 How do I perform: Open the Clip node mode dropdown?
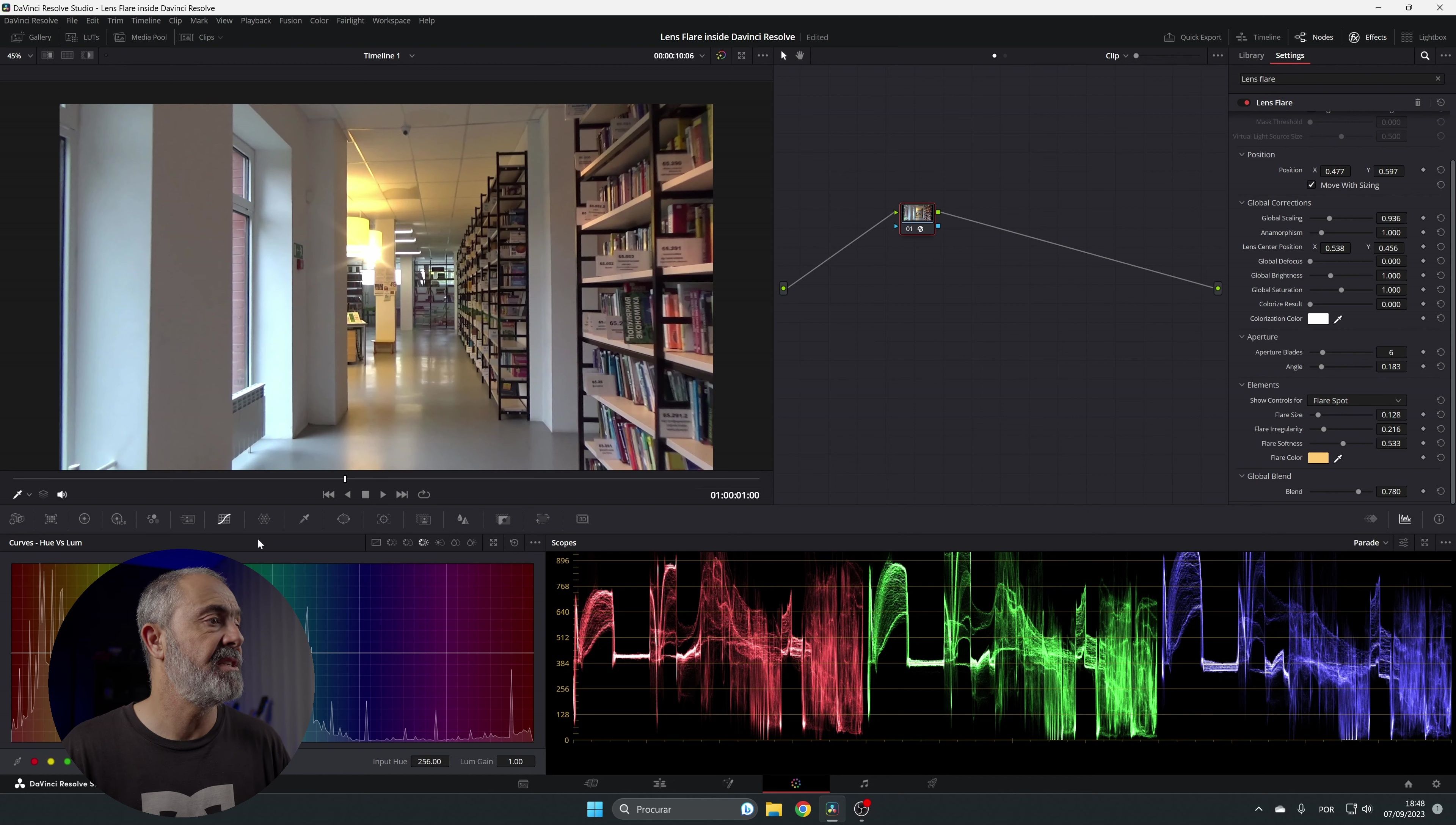tap(1117, 55)
